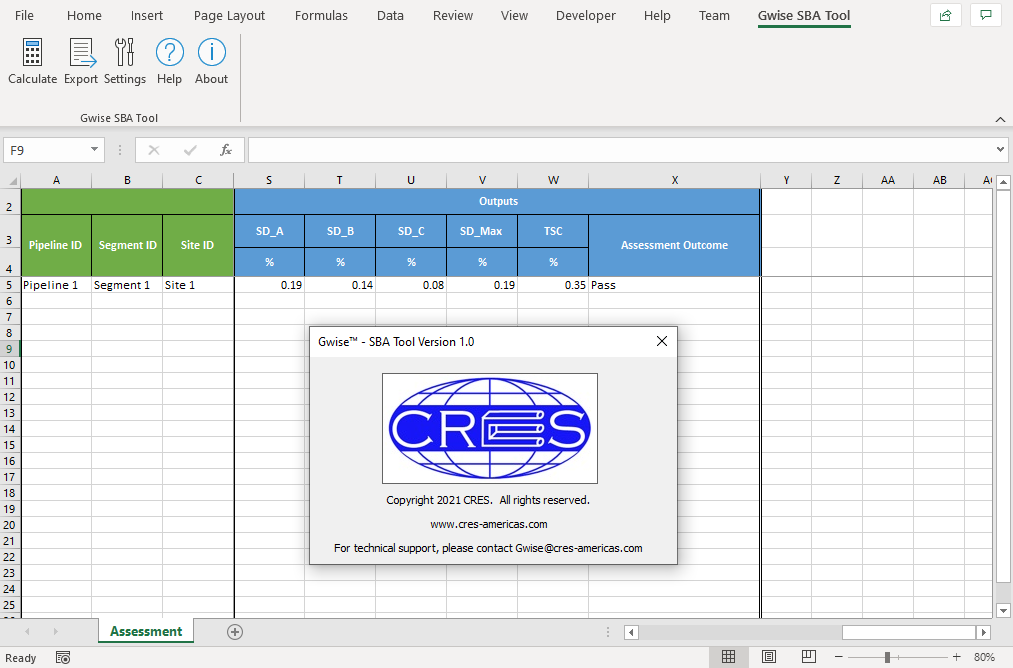The image size is (1013, 668).
Task: Click the horizontal scrollbar right arrow
Action: click(983, 632)
